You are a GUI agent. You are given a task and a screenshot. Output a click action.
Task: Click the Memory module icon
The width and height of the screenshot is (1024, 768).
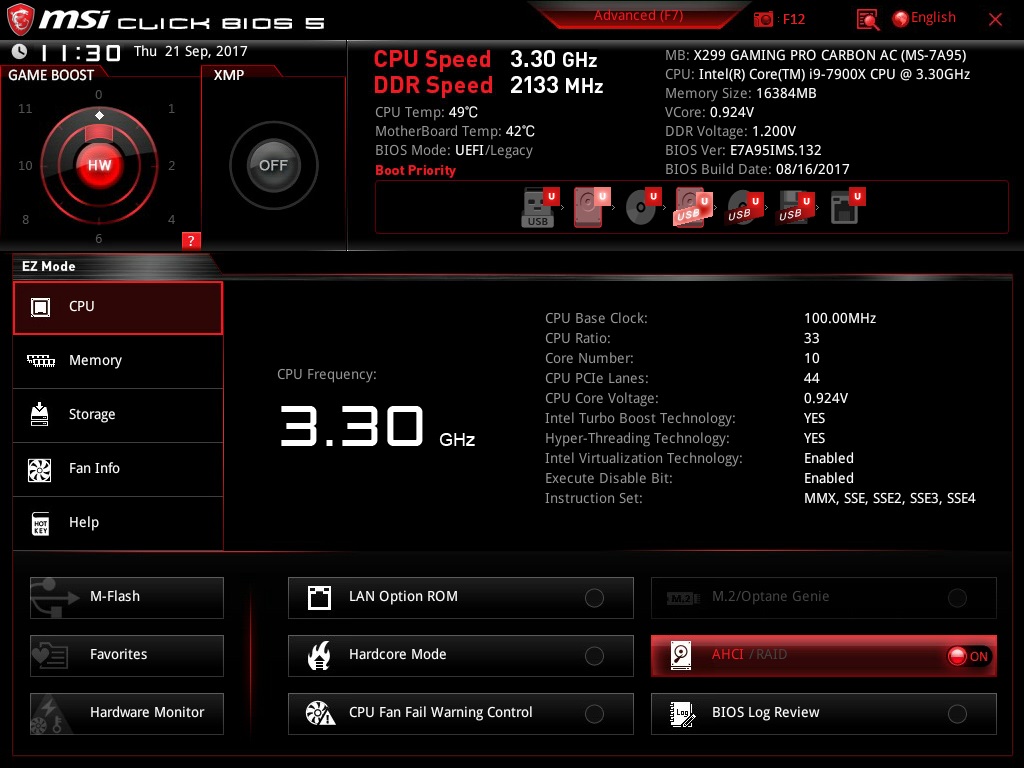(x=40, y=360)
